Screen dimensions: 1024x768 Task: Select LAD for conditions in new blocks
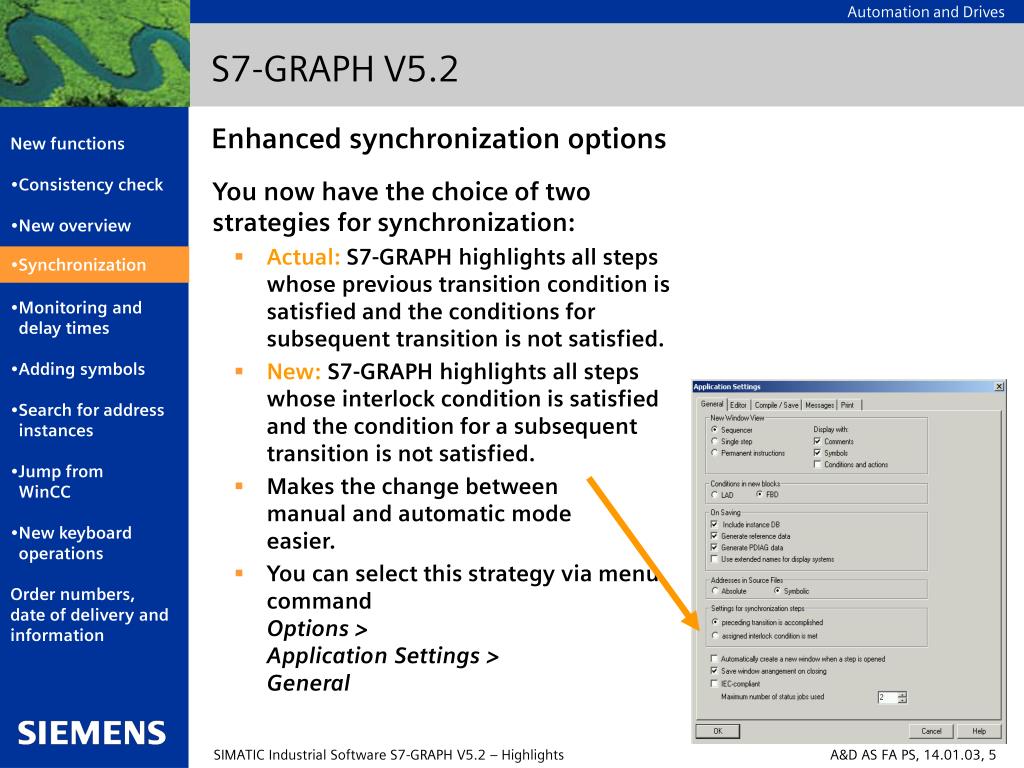click(714, 495)
